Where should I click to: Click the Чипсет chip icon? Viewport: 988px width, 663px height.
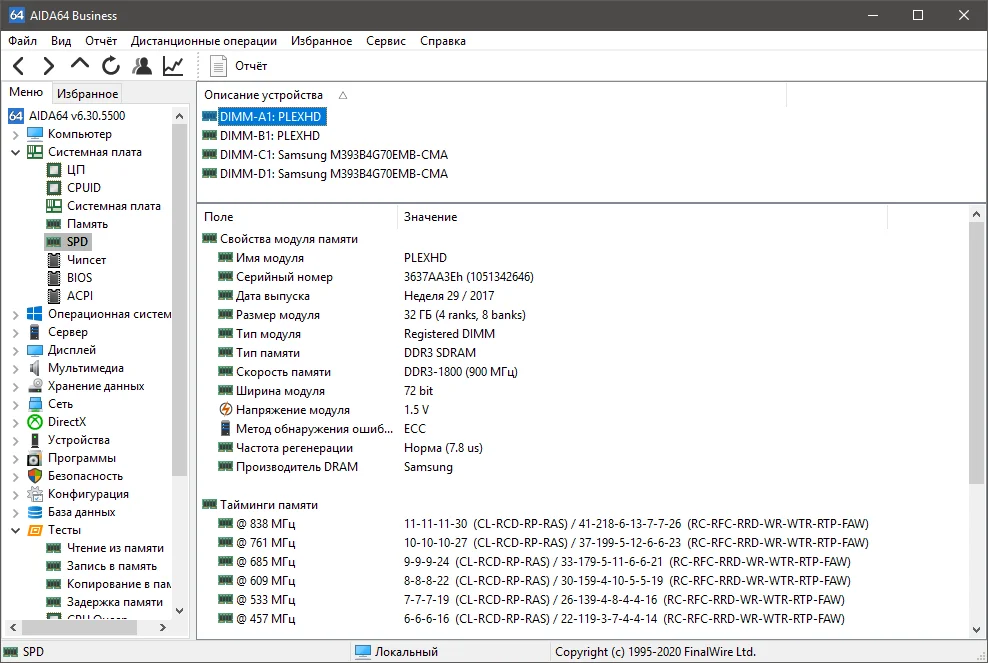(54, 260)
